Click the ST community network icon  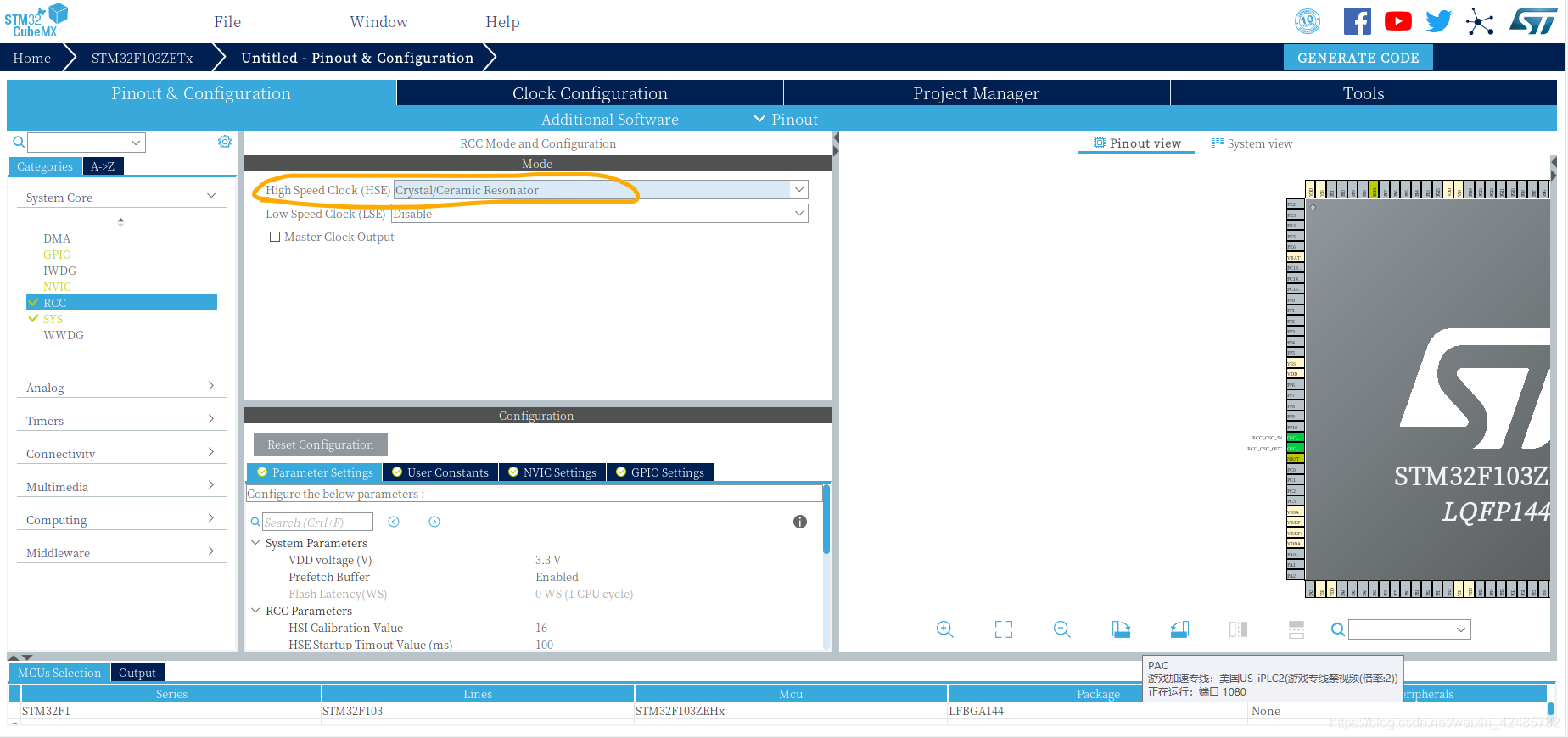1480,21
